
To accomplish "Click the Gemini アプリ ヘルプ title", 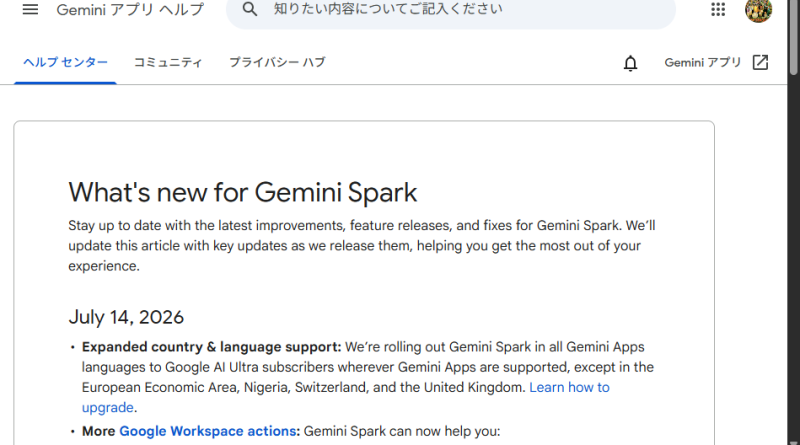I will (x=130, y=9).
